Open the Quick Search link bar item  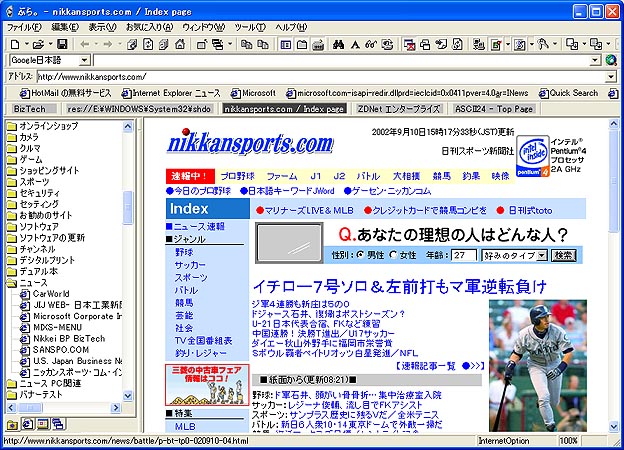pyautogui.click(x=569, y=93)
